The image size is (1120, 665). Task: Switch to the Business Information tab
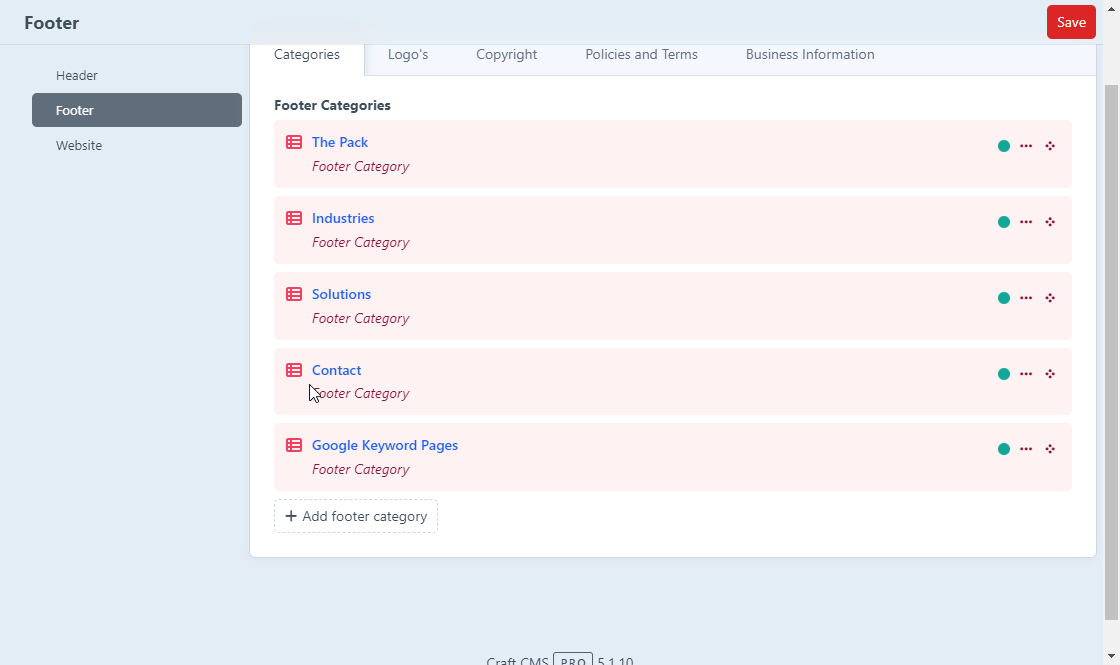(x=810, y=54)
